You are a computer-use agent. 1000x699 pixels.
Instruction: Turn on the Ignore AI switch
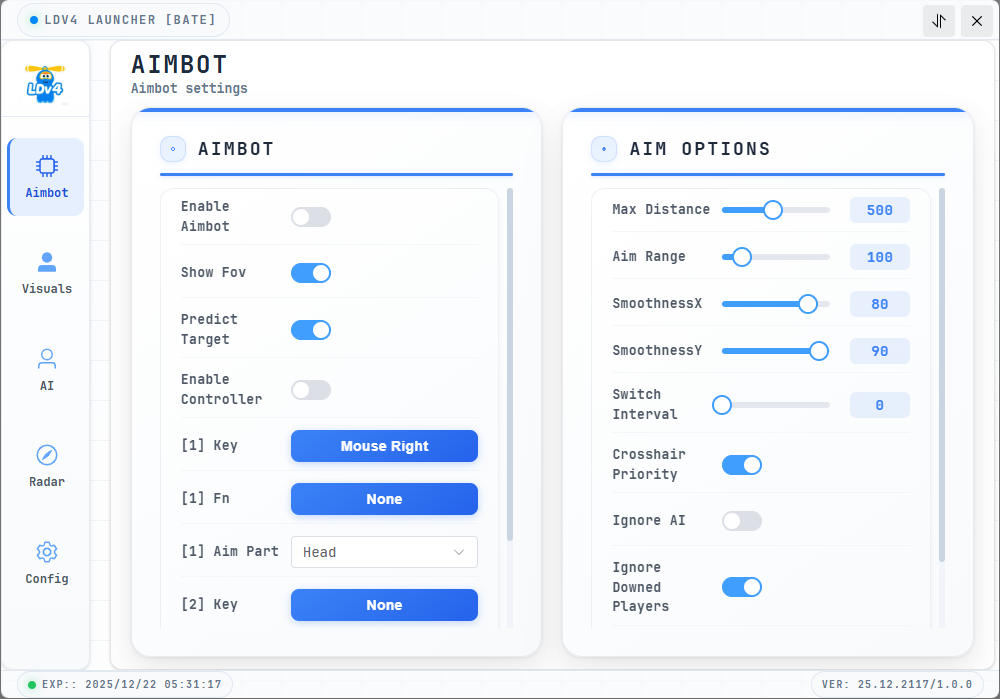click(741, 521)
